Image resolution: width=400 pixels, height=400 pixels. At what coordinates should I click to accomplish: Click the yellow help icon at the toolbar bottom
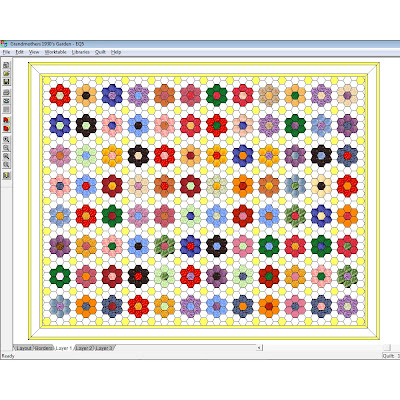6,175
